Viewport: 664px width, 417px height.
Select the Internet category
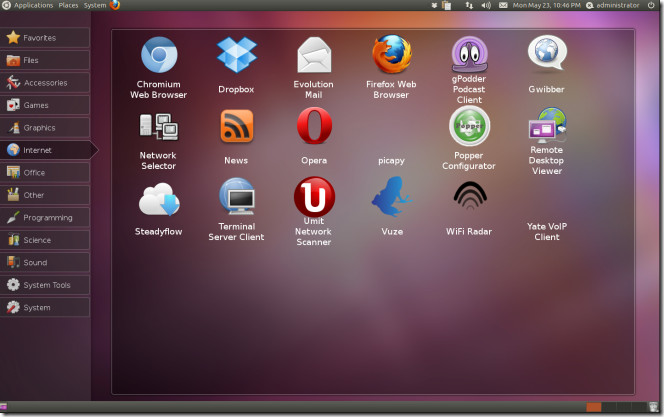[x=47, y=150]
